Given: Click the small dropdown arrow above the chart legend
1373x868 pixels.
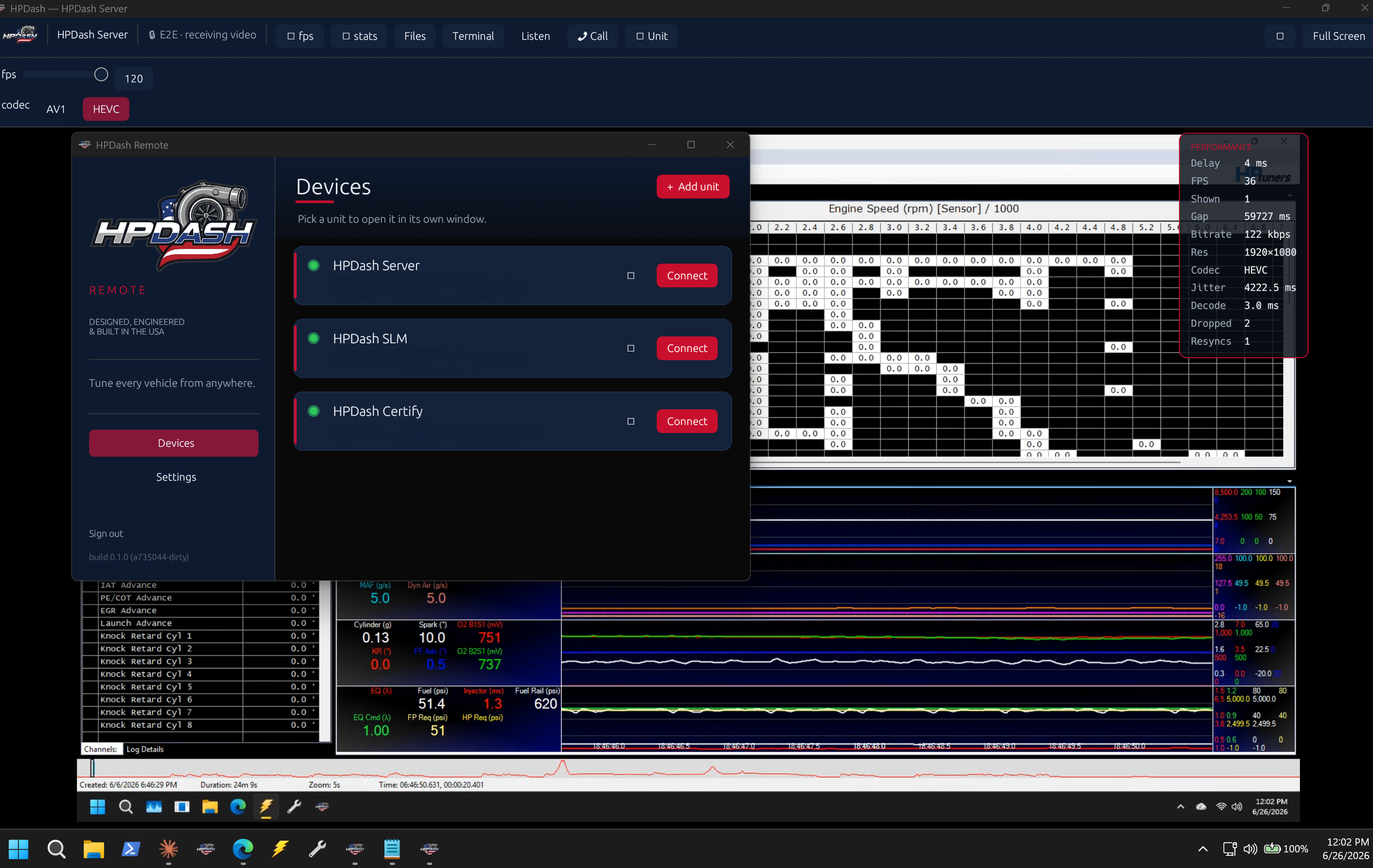Looking at the screenshot, I should pos(1289,481).
